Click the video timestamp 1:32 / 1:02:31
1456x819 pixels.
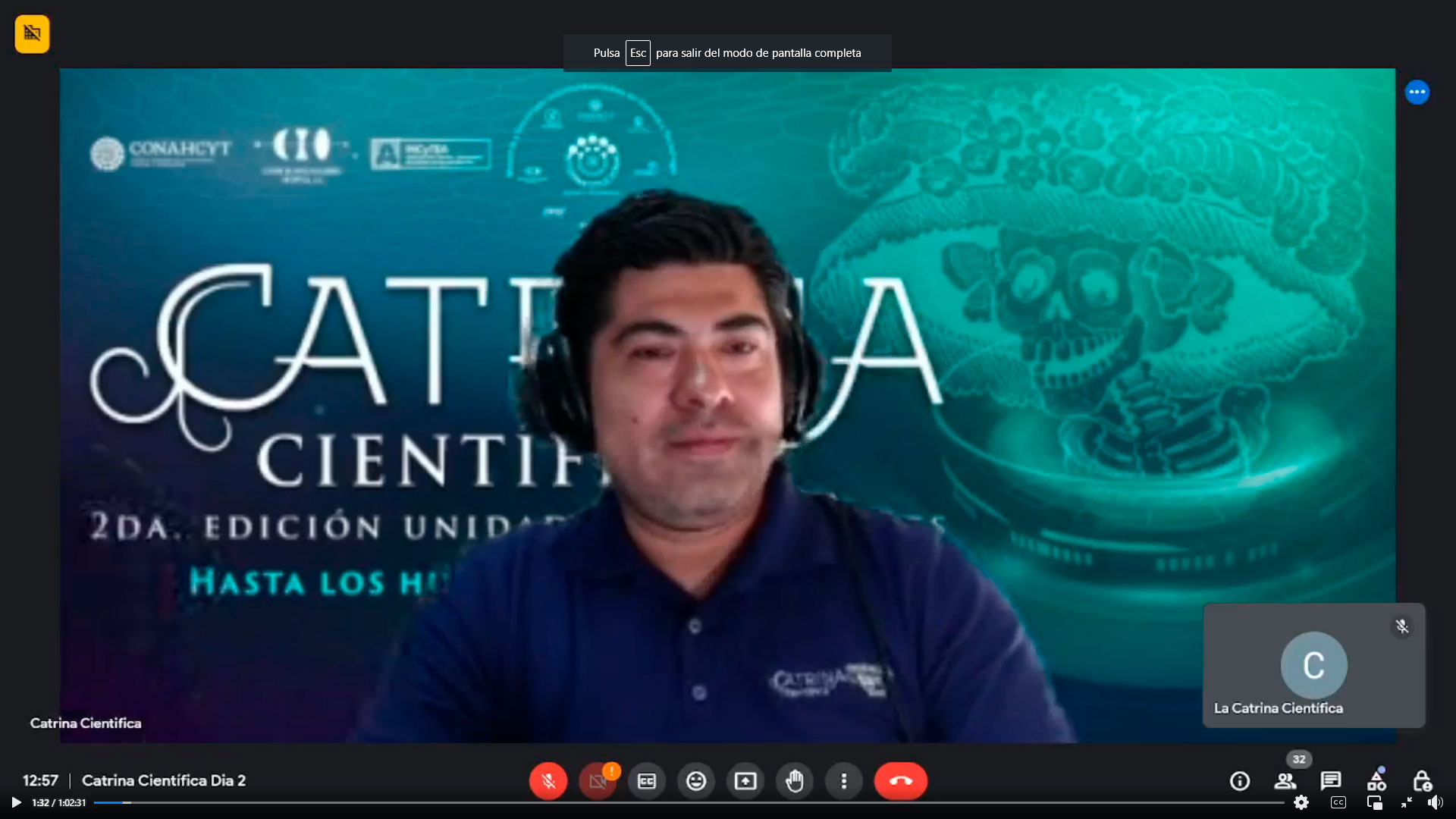tap(58, 802)
